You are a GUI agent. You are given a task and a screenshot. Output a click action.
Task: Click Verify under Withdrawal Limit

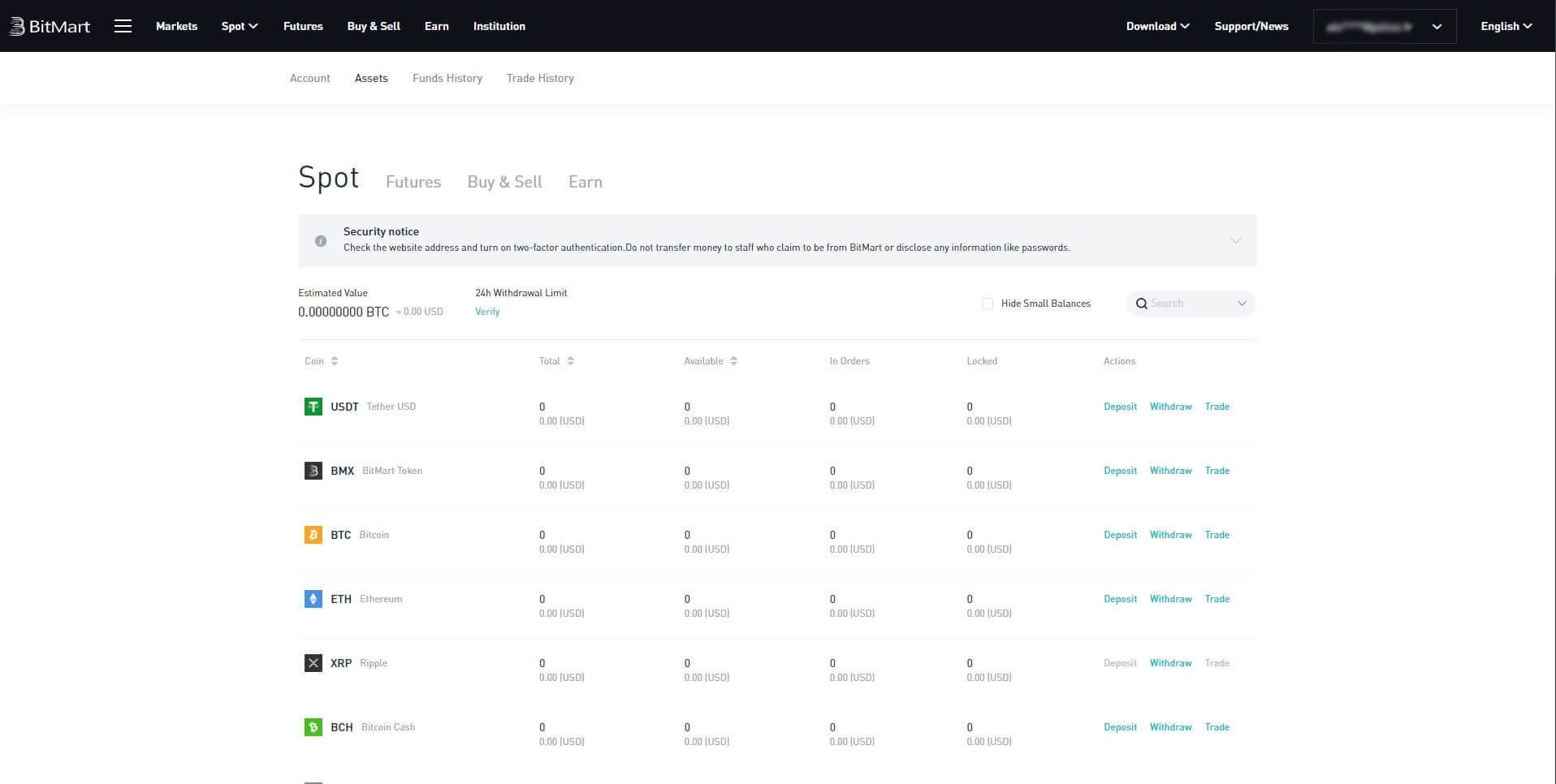(487, 312)
